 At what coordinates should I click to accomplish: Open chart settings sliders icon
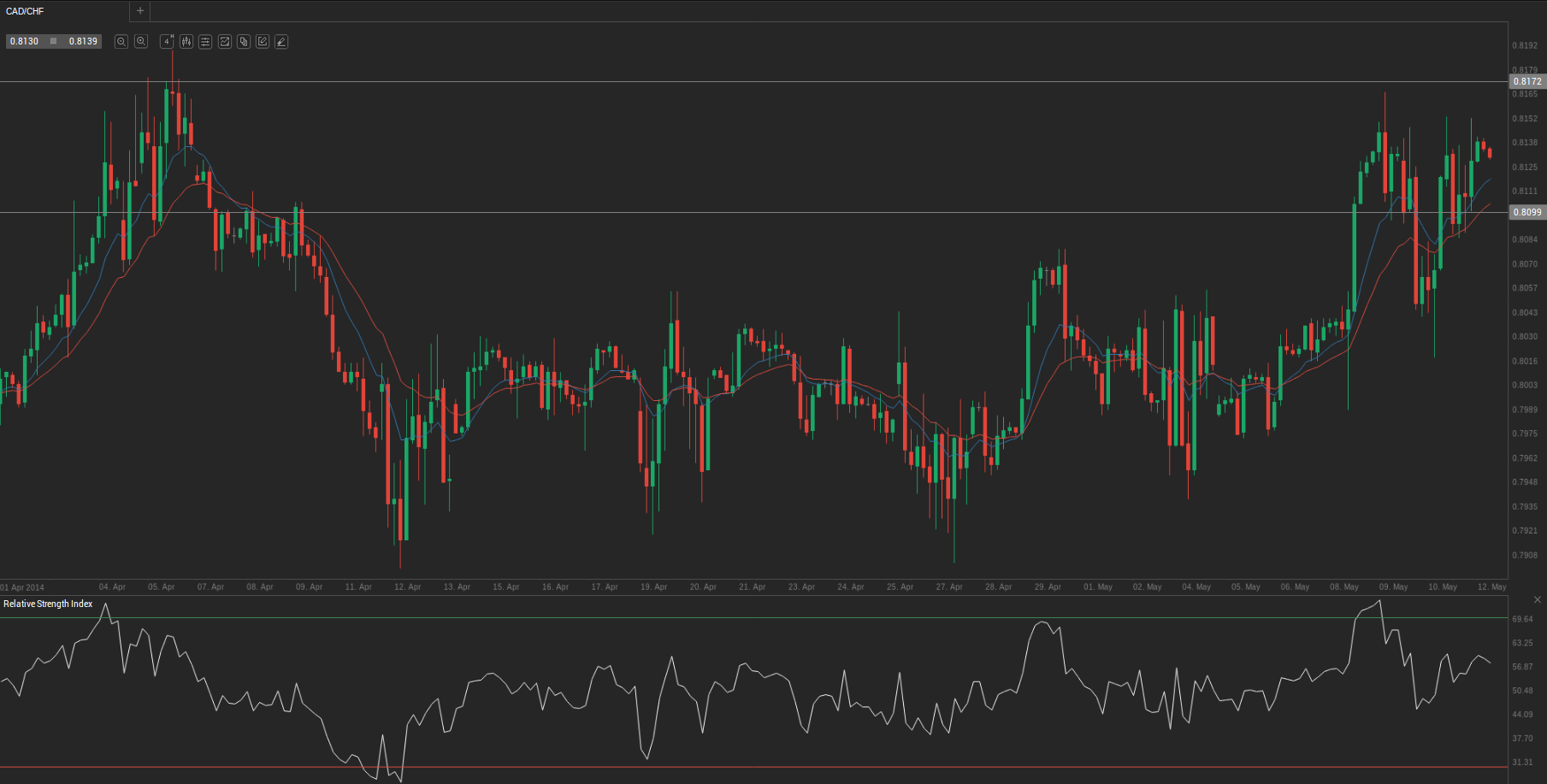[x=205, y=42]
